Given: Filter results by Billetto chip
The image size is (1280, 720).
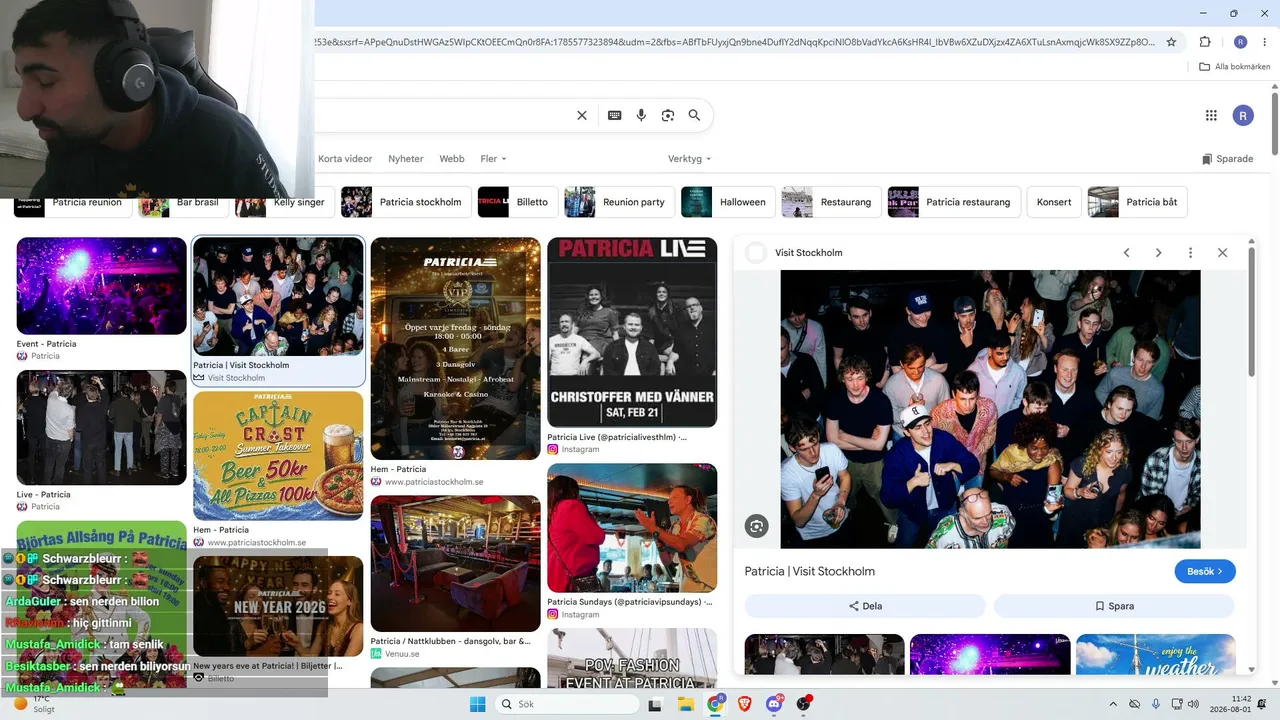Looking at the screenshot, I should coord(518,202).
